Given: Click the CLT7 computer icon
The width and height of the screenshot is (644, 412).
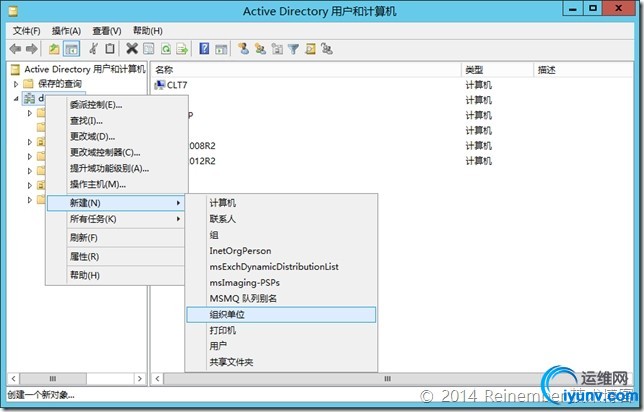Looking at the screenshot, I should 159,85.
